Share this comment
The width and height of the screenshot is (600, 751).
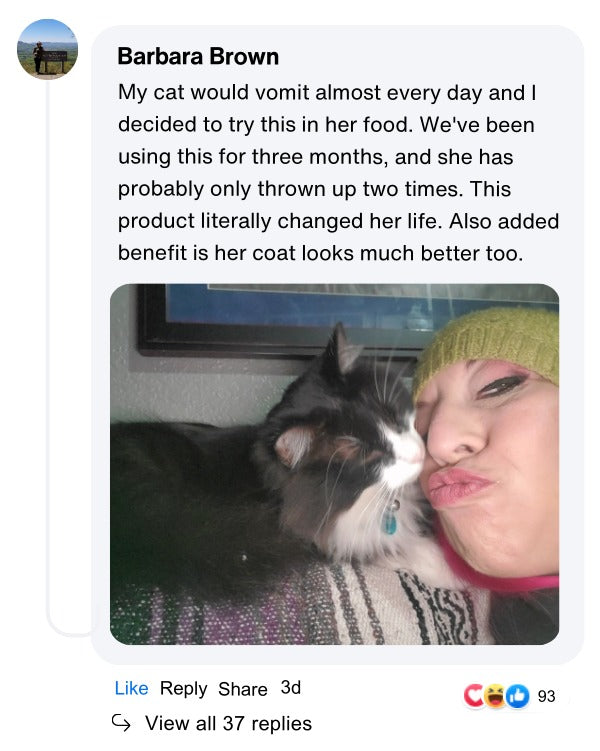click(x=243, y=689)
